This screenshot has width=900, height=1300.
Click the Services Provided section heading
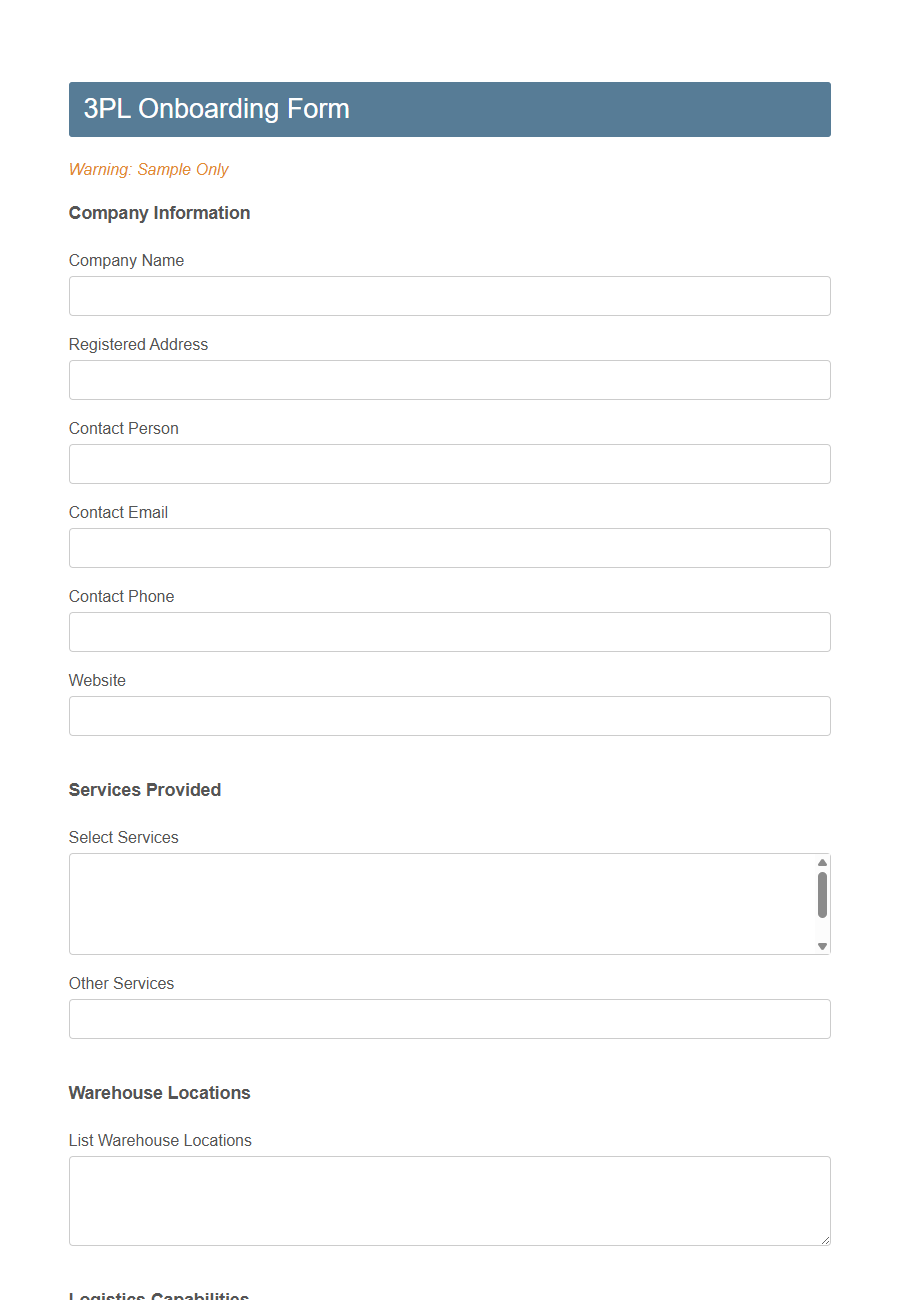[x=144, y=790]
